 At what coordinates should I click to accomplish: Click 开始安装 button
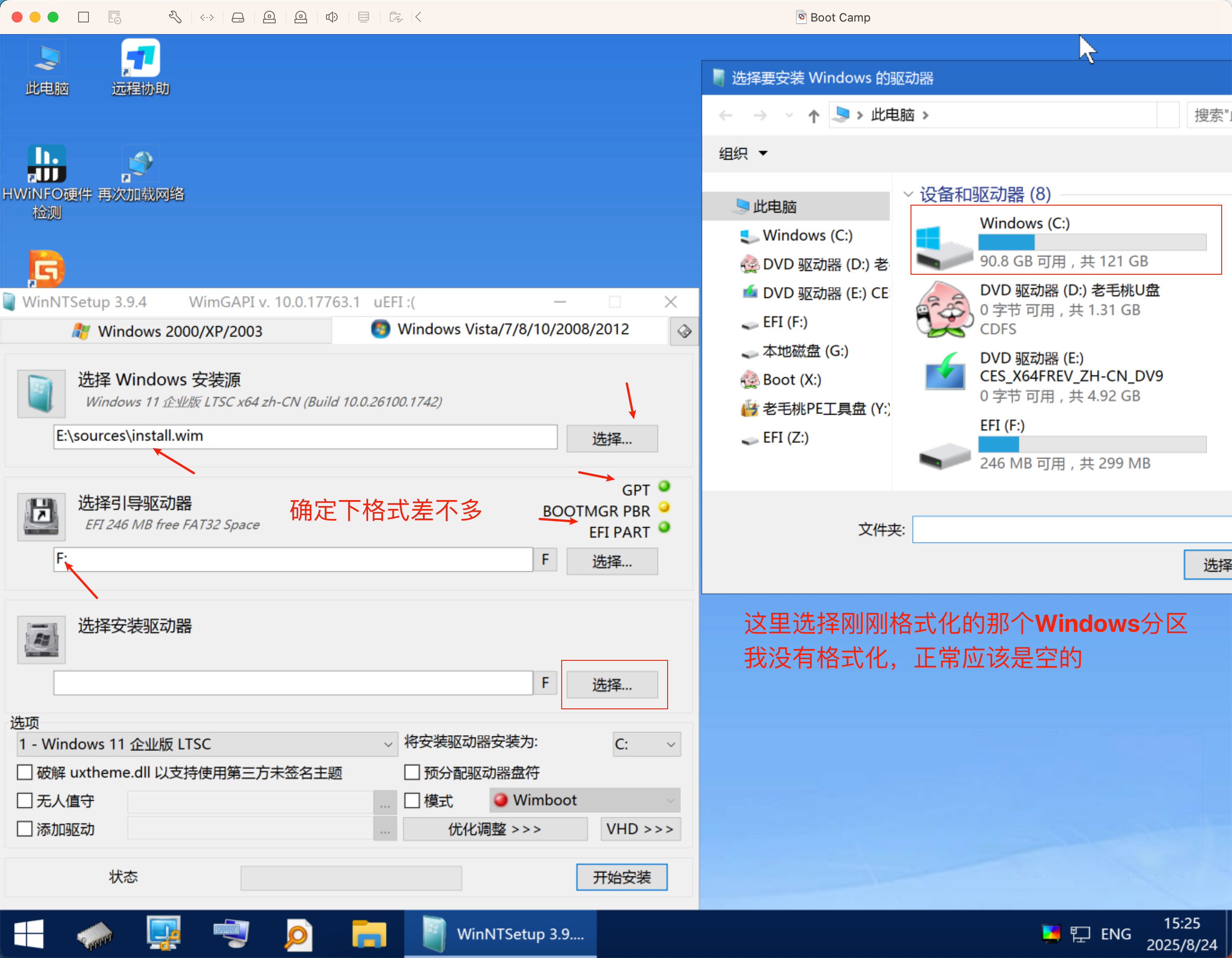pos(622,877)
